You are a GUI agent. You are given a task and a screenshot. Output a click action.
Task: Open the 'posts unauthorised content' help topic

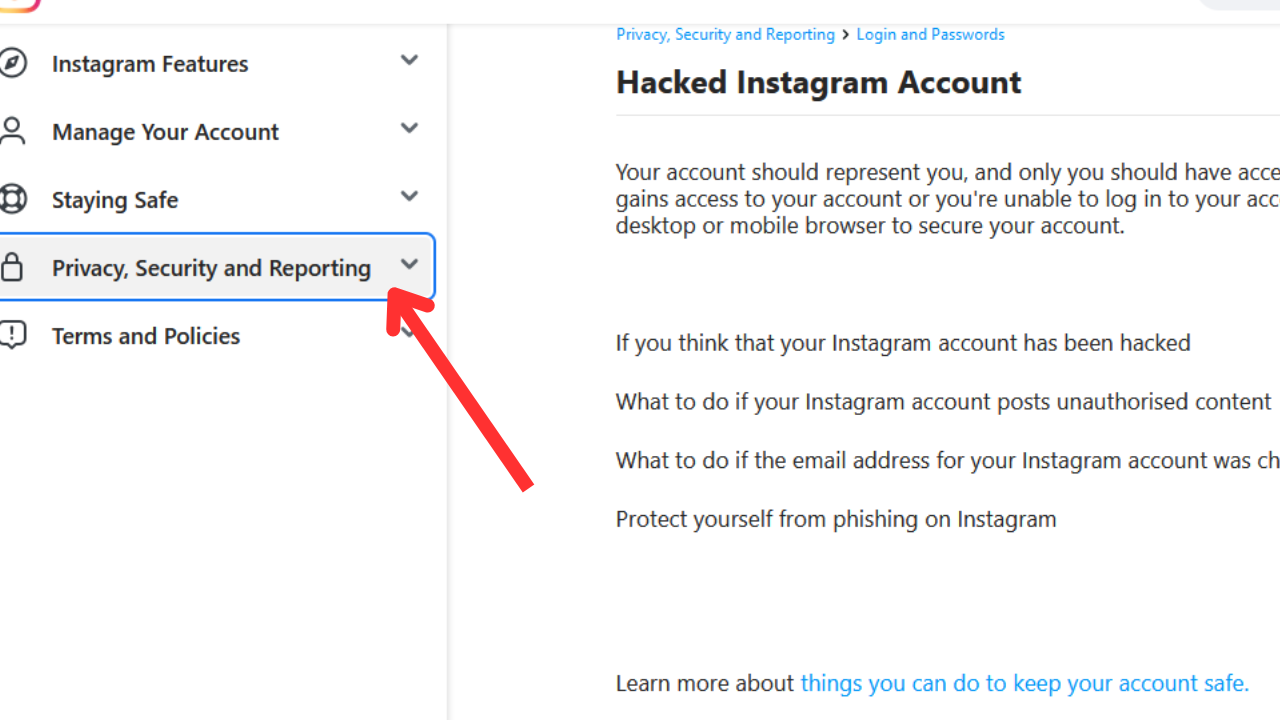[x=943, y=402]
